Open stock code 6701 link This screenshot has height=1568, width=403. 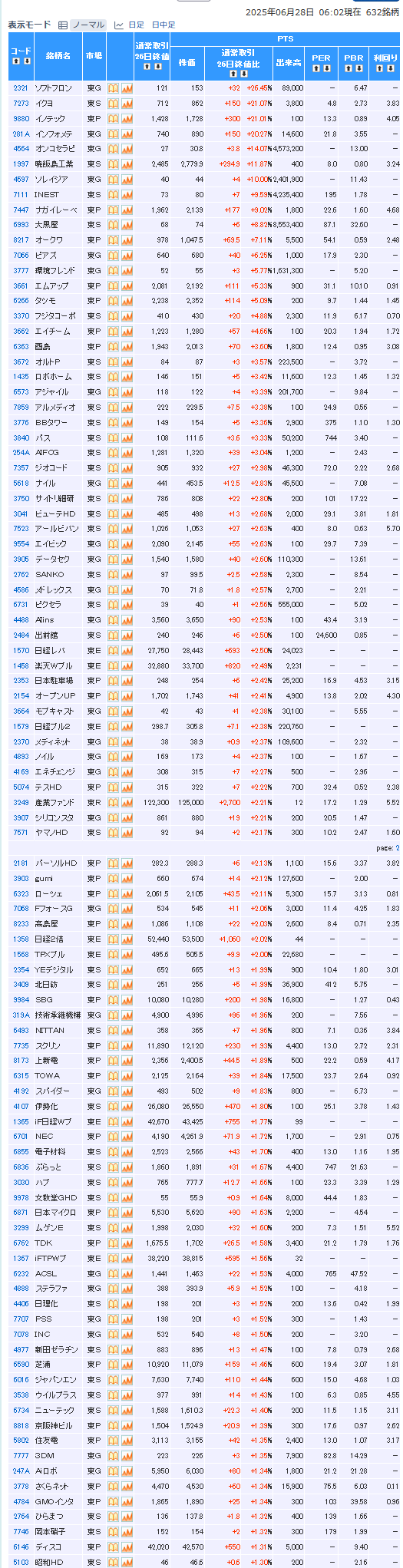(21, 1136)
